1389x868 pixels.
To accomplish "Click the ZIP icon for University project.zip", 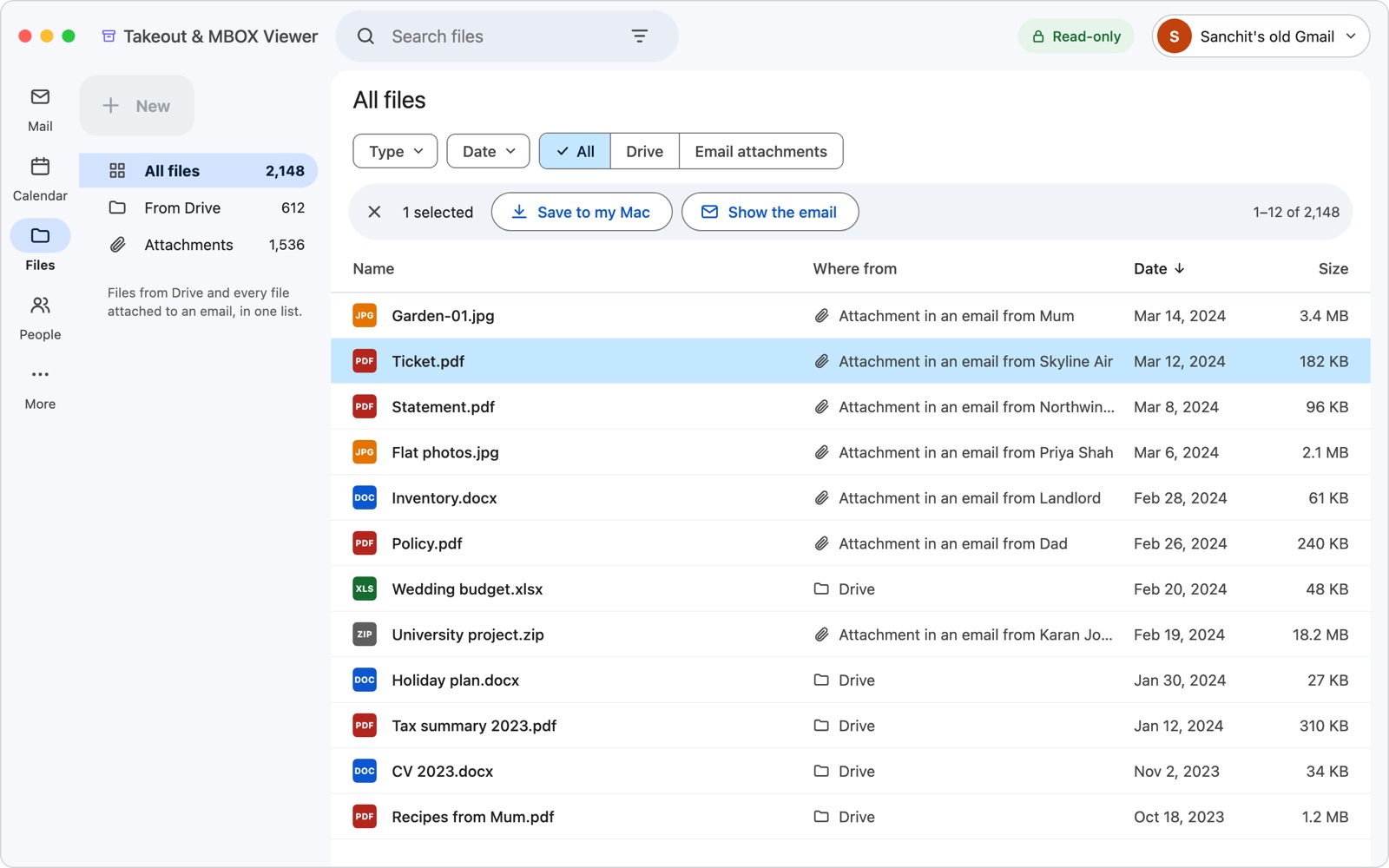I will [x=365, y=635].
